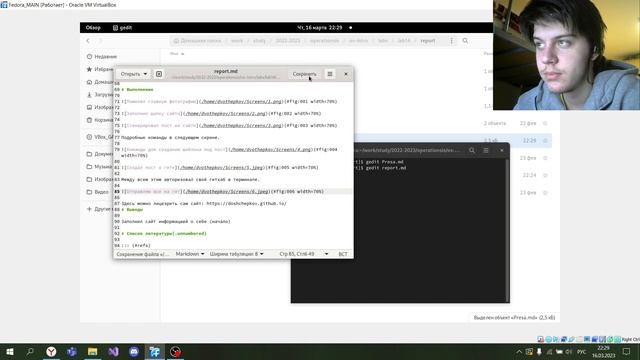Click the Screens/1.png image path link

tap(241, 102)
